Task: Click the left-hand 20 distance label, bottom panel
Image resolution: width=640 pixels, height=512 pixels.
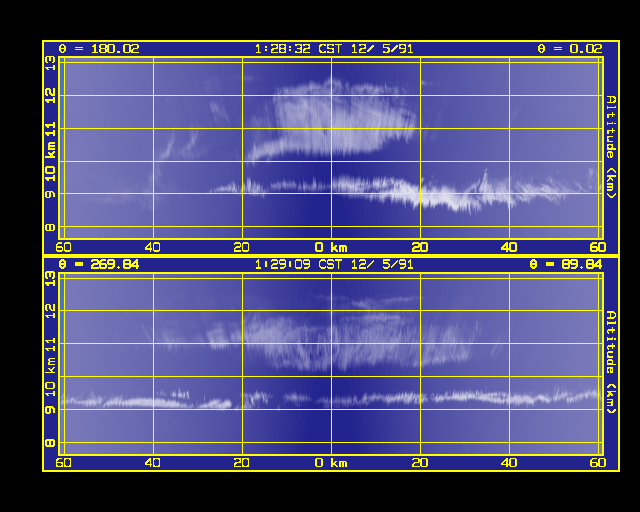Action: [242, 463]
